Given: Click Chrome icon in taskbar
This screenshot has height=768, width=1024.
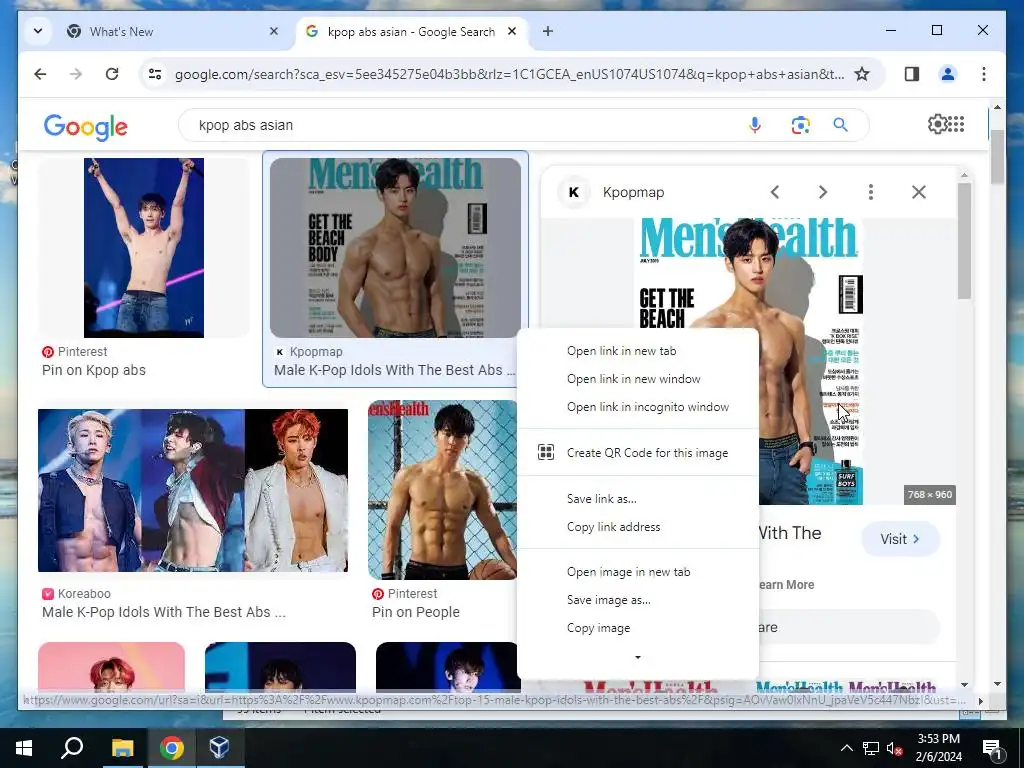Looking at the screenshot, I should coord(172,748).
